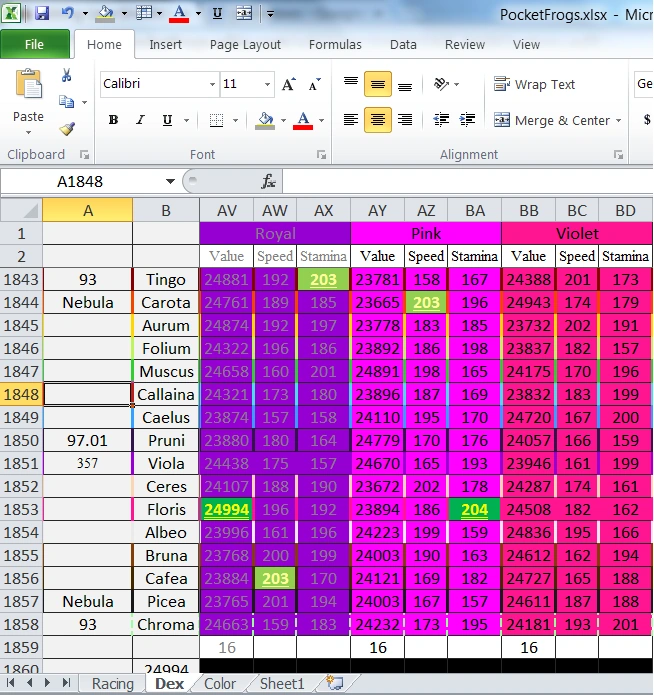Viewport: 654px width, 695px height.
Task: Click Decrease Indent icon
Action: (441, 120)
